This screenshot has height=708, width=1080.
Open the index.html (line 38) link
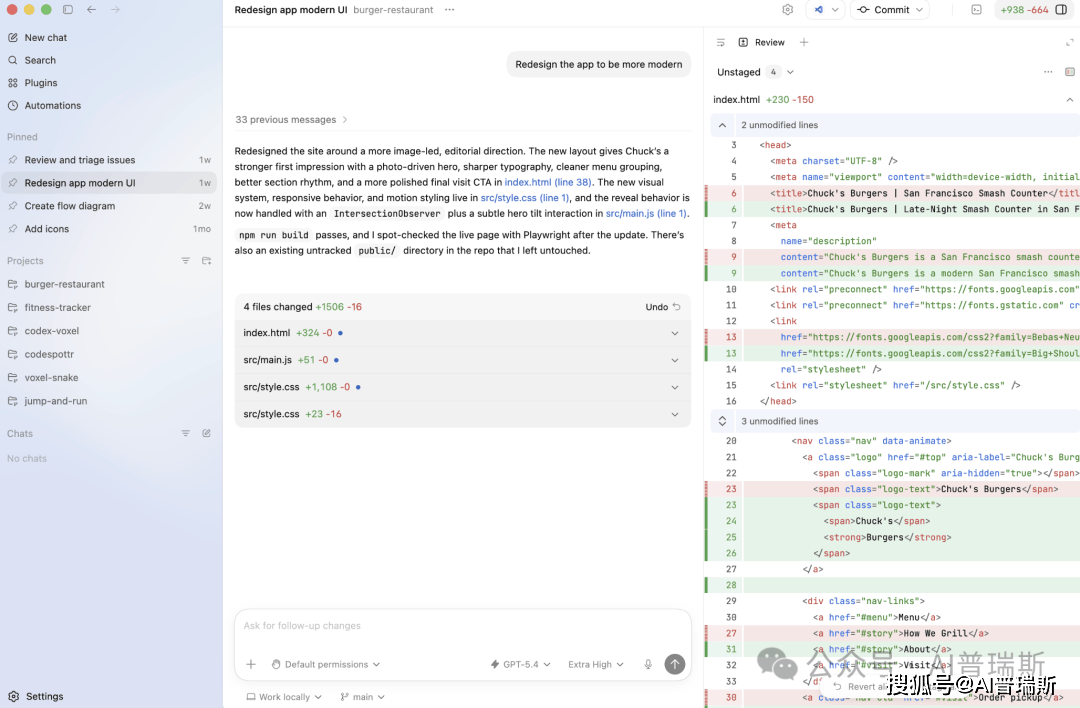click(548, 182)
